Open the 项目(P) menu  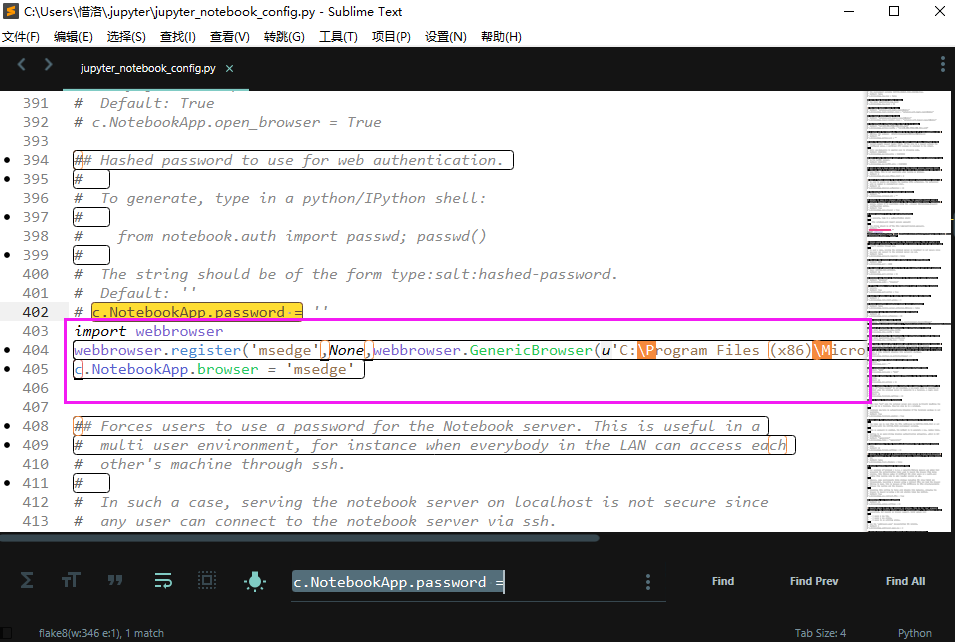[391, 37]
